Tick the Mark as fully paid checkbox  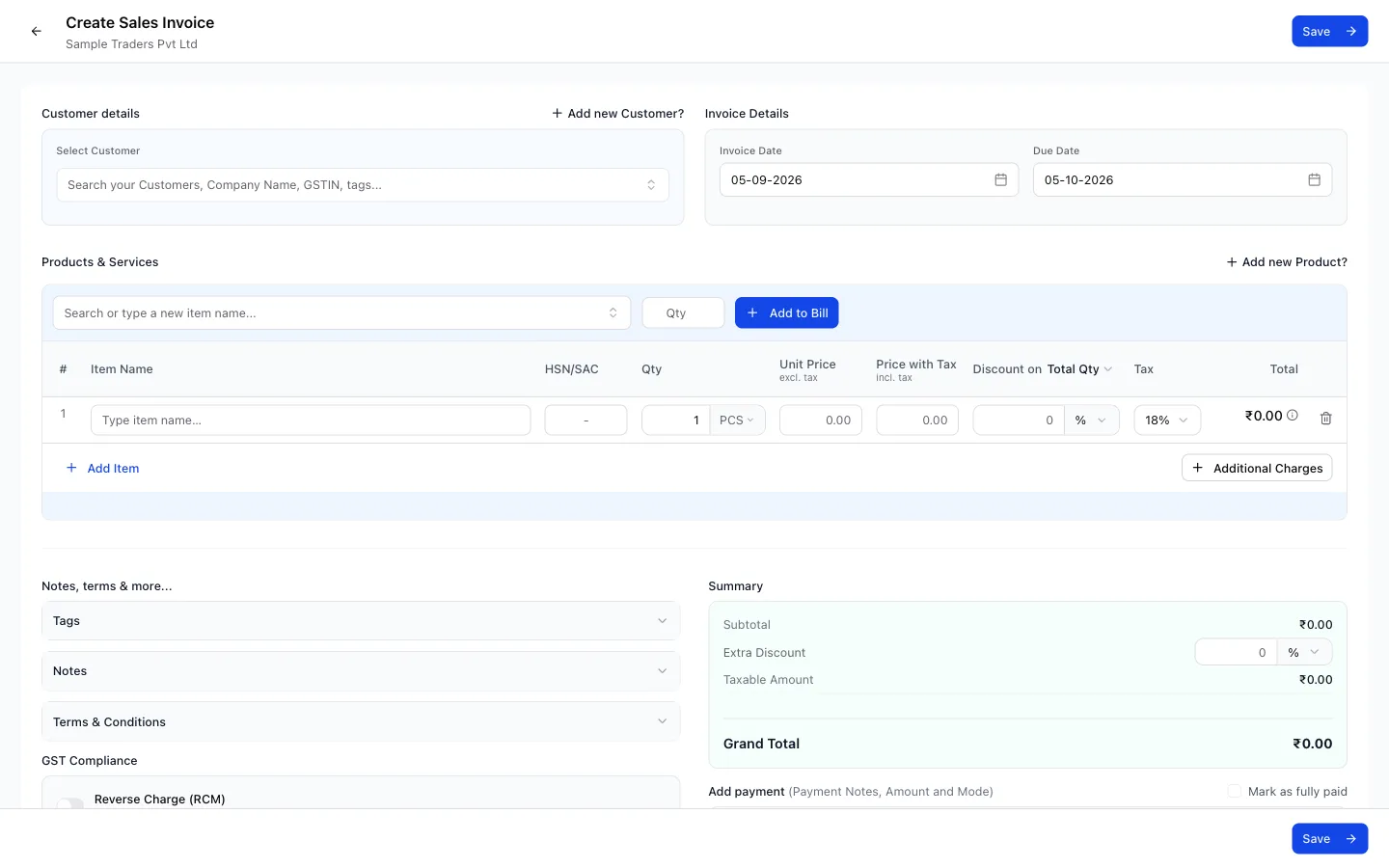(1234, 791)
